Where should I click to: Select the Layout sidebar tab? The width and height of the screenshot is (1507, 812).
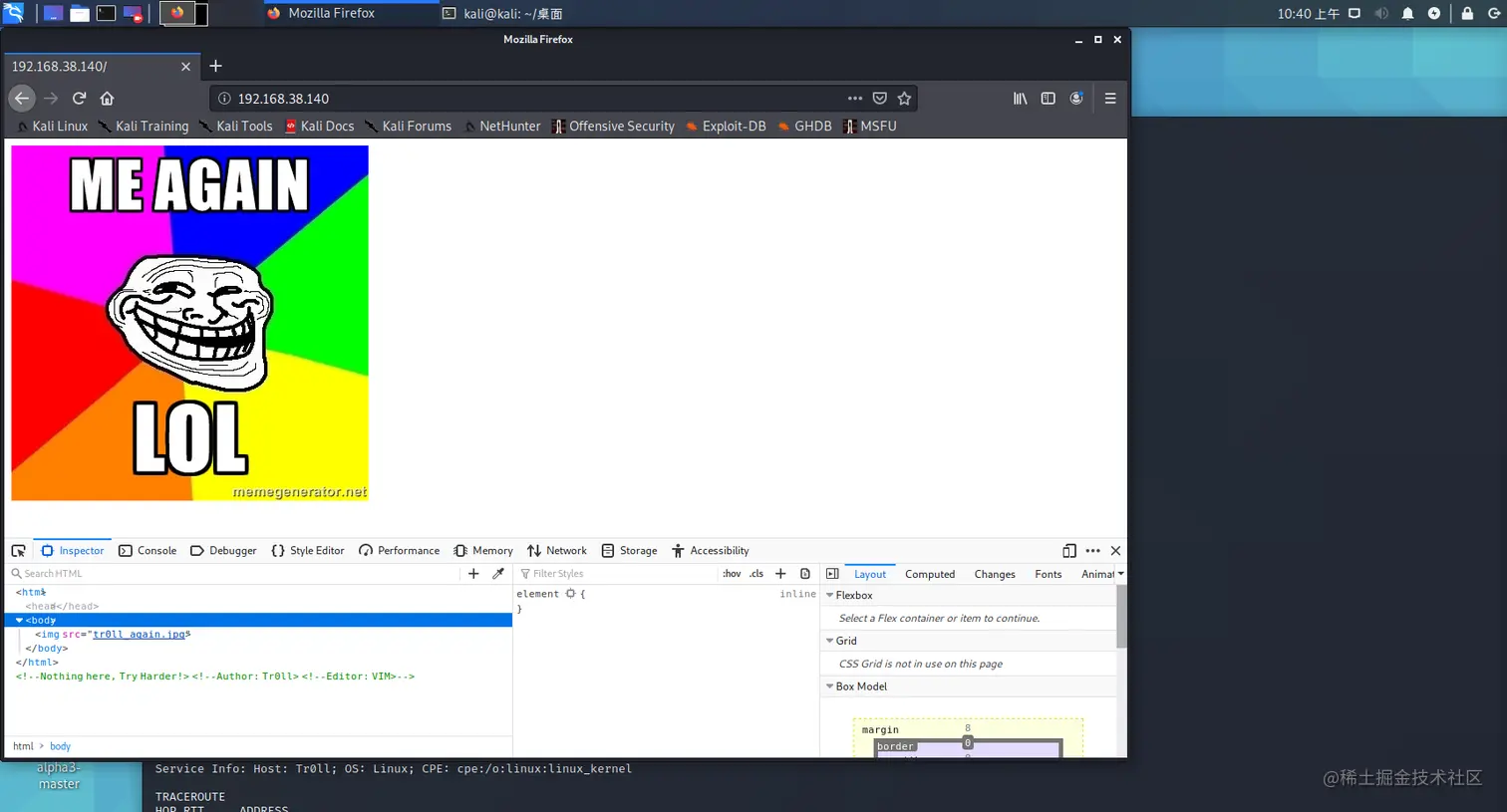(x=870, y=574)
